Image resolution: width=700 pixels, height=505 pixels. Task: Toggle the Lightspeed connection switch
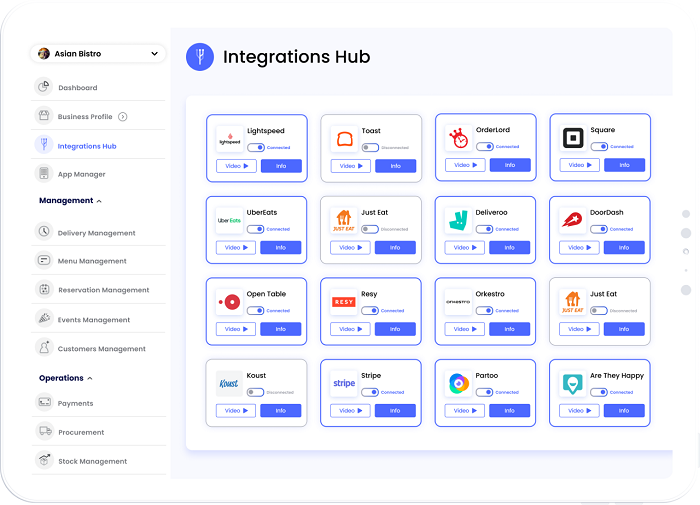coord(255,147)
